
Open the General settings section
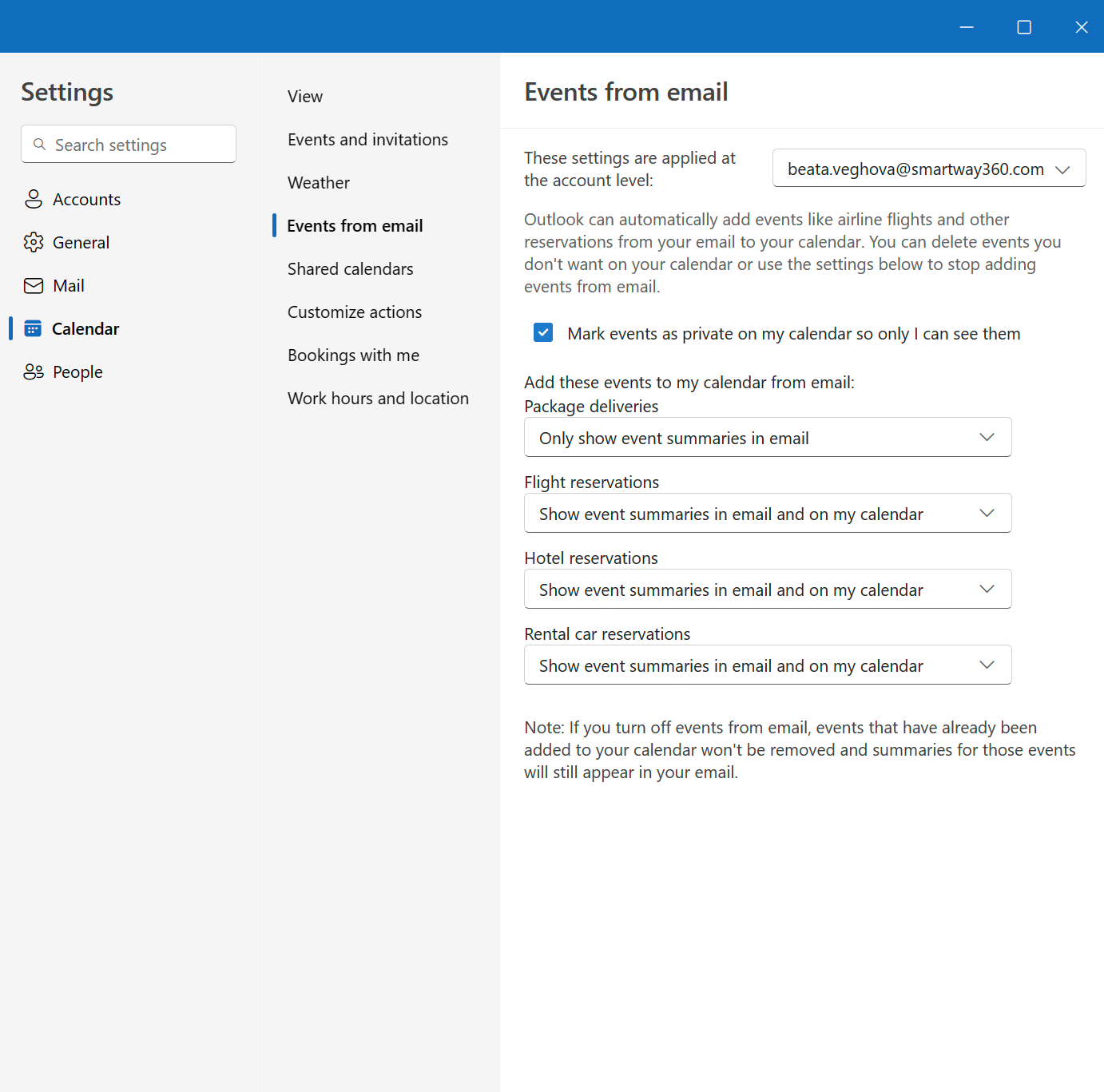[x=129, y=242]
